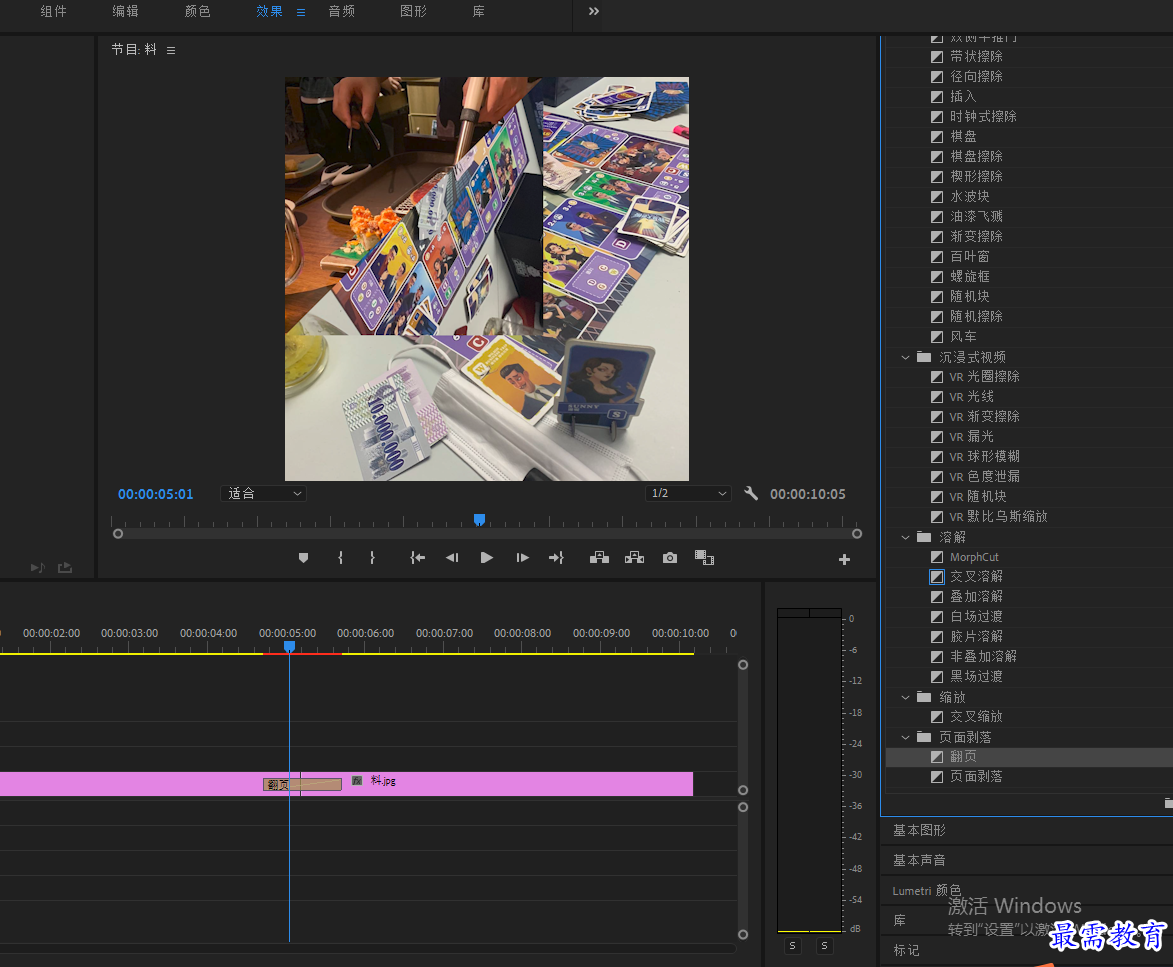Open the 效果 workspace menu icon
Viewport: 1173px width, 967px height.
pyautogui.click(x=301, y=12)
